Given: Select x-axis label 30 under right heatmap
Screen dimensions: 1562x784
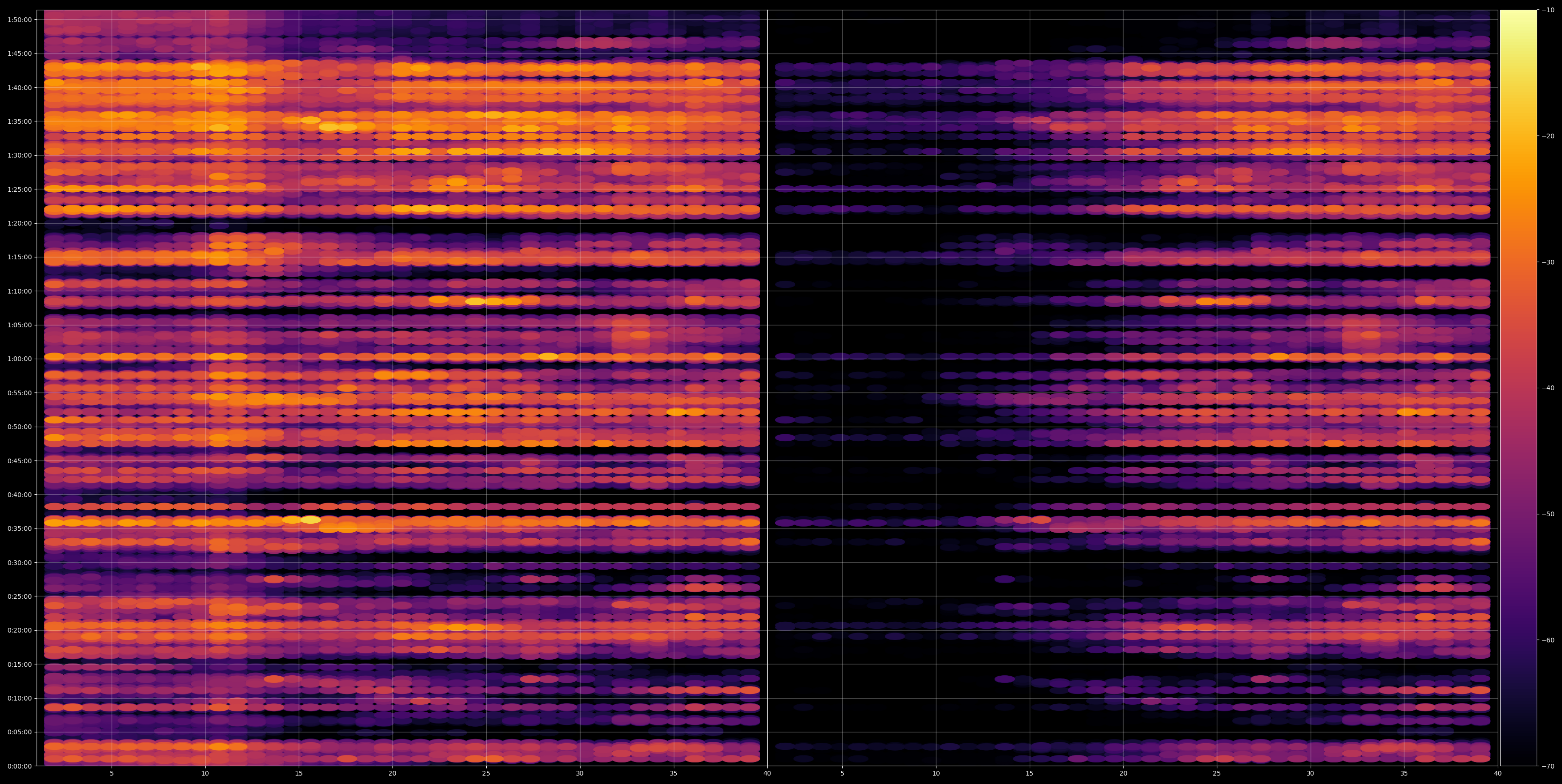Looking at the screenshot, I should pos(1310,774).
